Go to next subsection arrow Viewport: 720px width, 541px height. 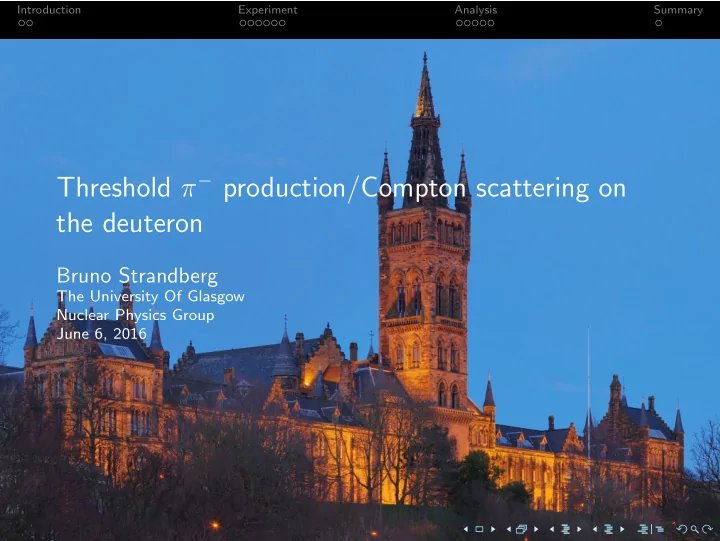(x=579, y=529)
